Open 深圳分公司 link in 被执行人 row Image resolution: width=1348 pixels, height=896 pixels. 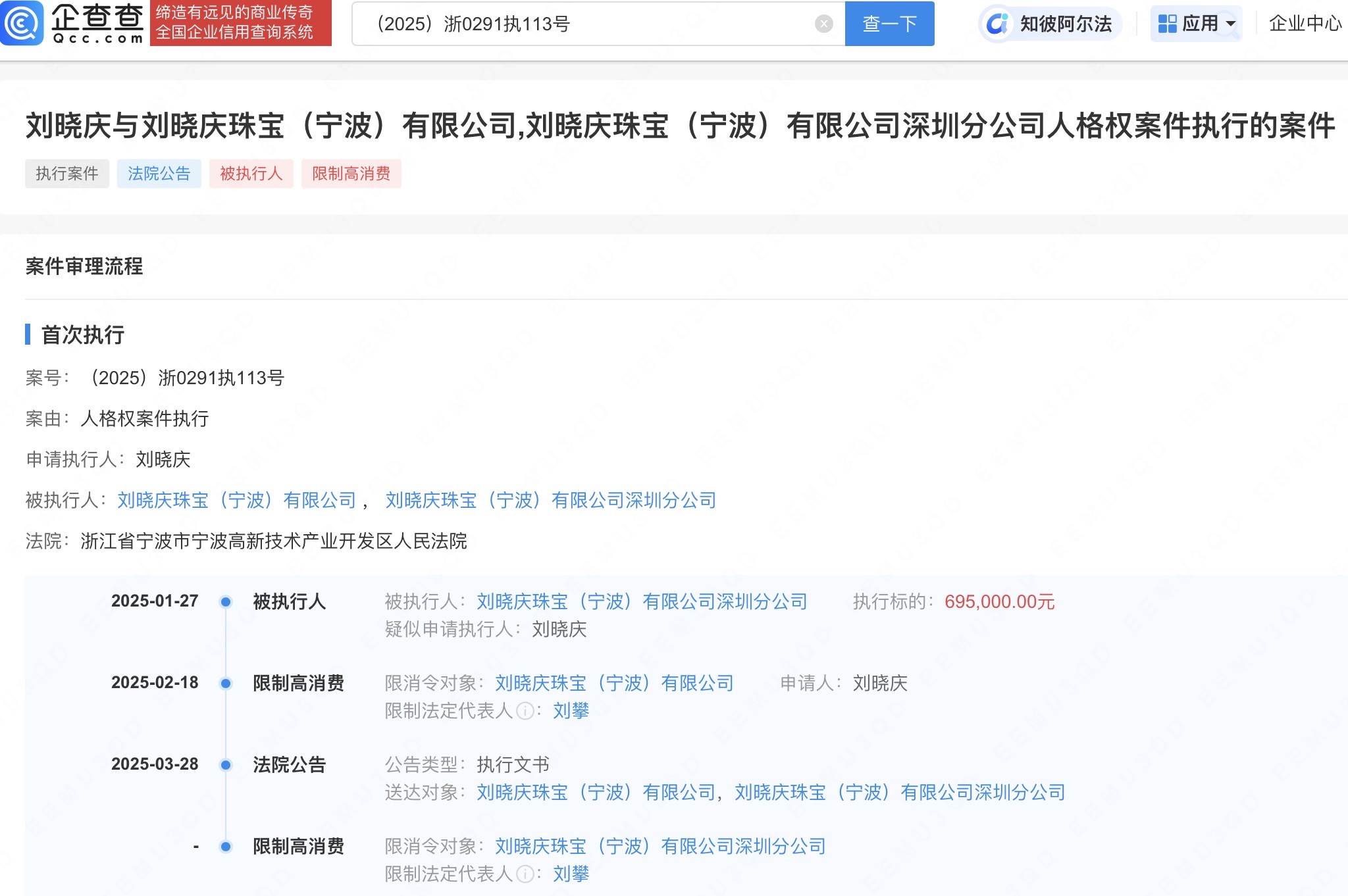pos(551,501)
